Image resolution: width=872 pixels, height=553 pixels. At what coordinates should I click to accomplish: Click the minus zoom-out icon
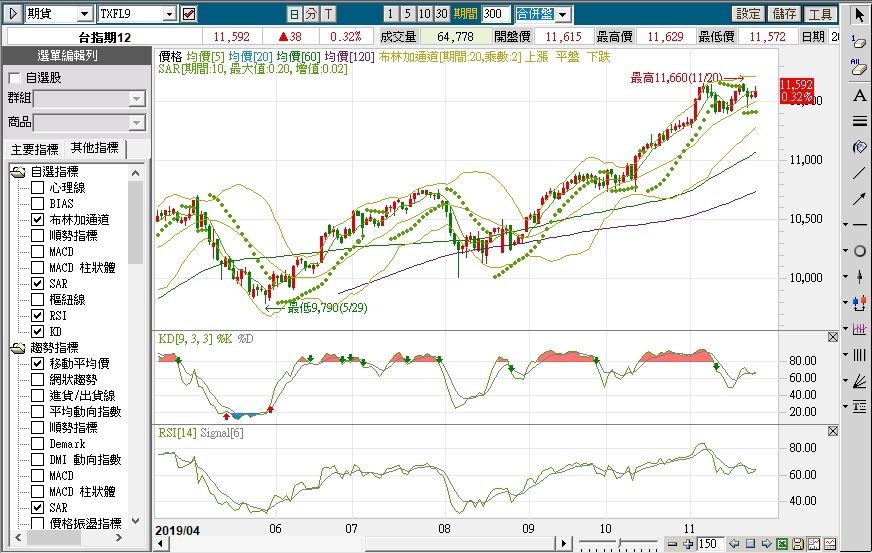tap(672, 544)
